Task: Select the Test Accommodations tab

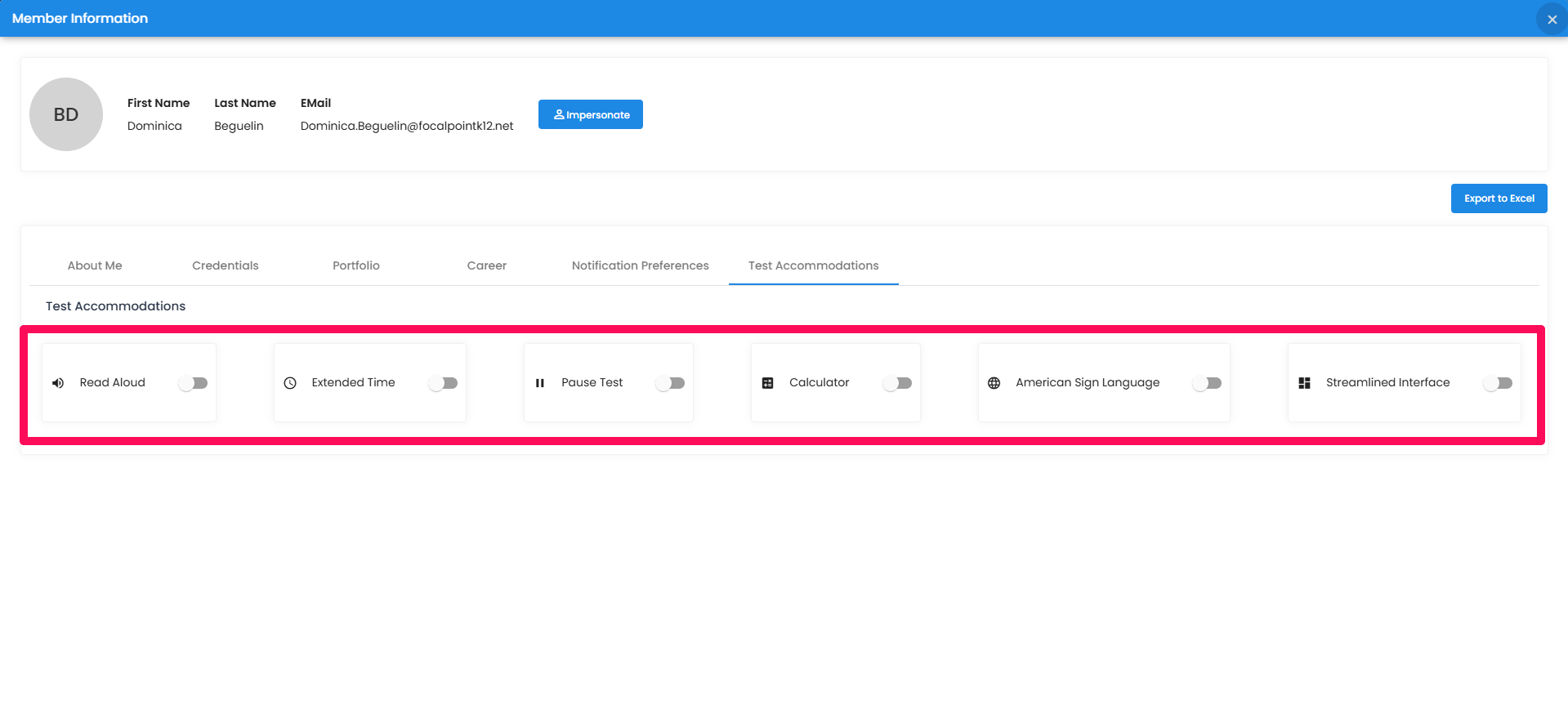Action: 814,265
